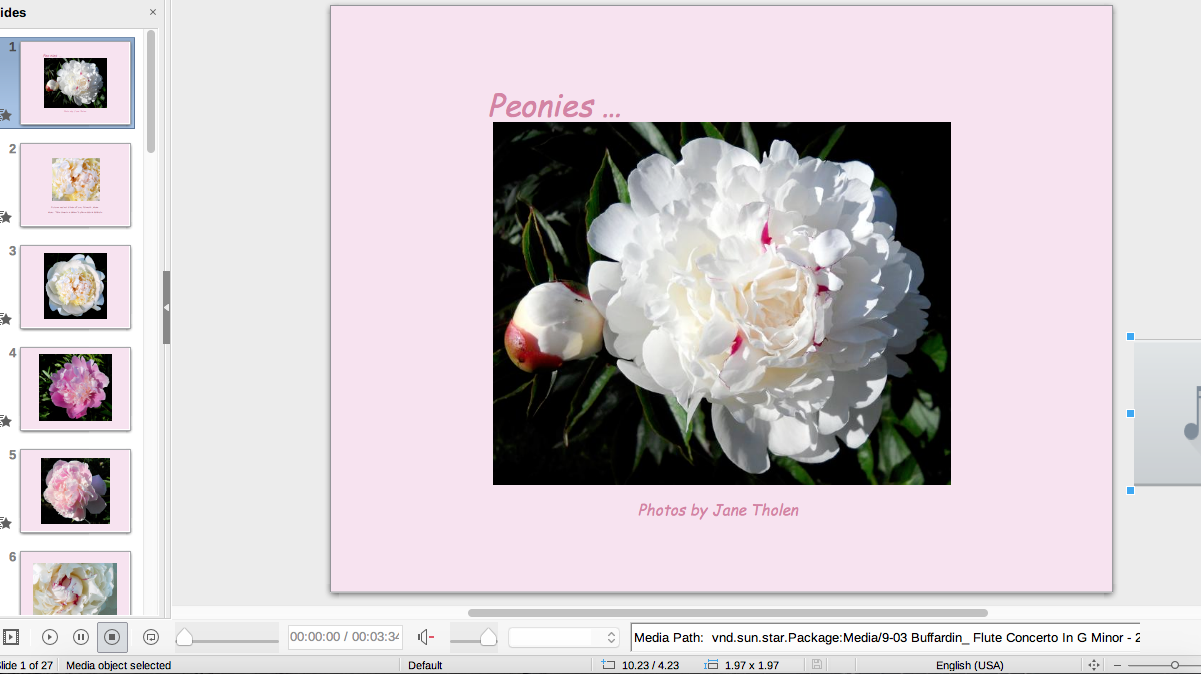Play the selected media object
Image resolution: width=1201 pixels, height=674 pixels.
pyautogui.click(x=50, y=637)
